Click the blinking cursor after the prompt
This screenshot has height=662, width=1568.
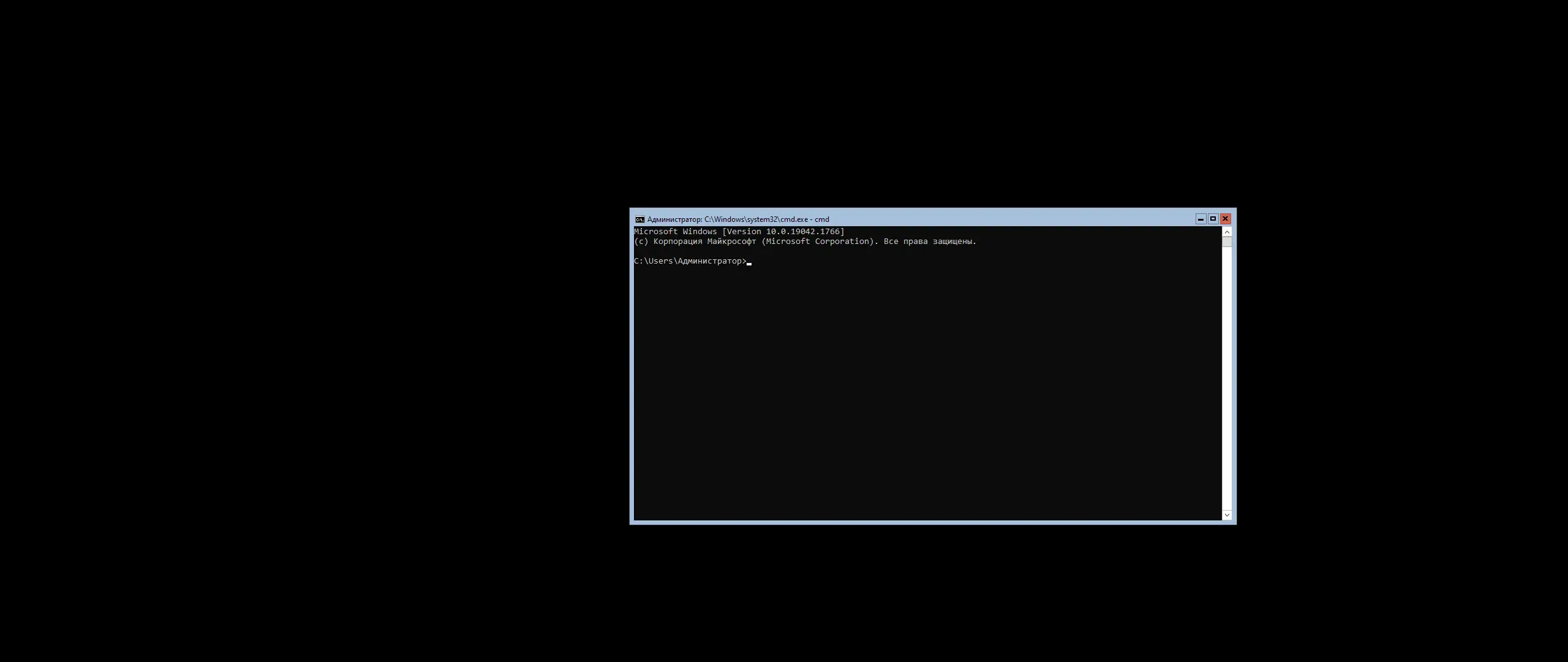pyautogui.click(x=749, y=263)
